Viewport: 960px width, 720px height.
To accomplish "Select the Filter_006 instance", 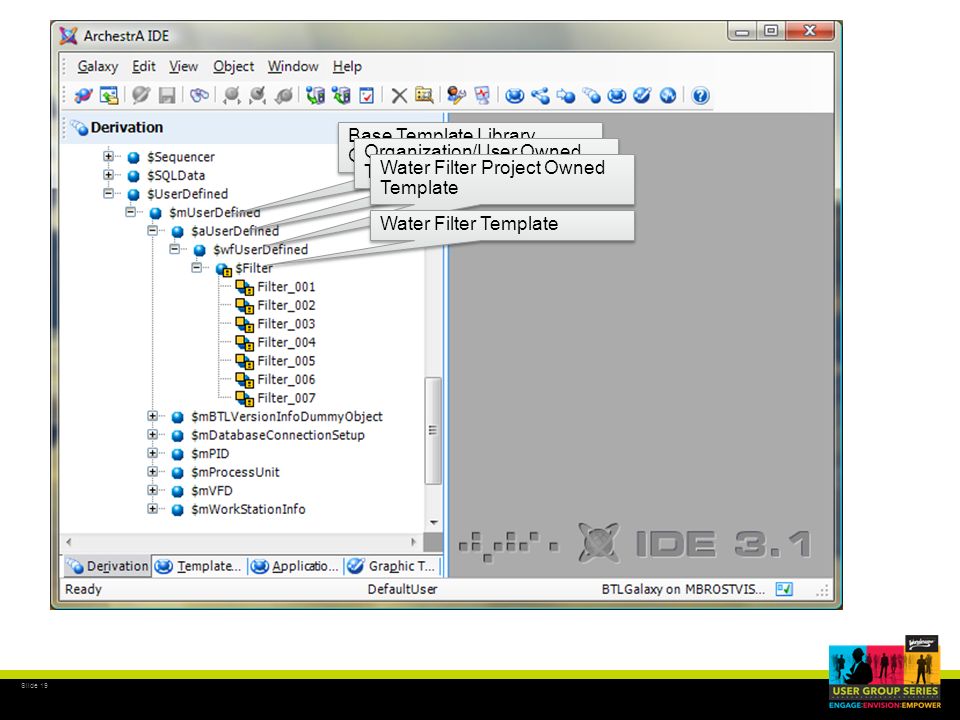I will point(286,379).
